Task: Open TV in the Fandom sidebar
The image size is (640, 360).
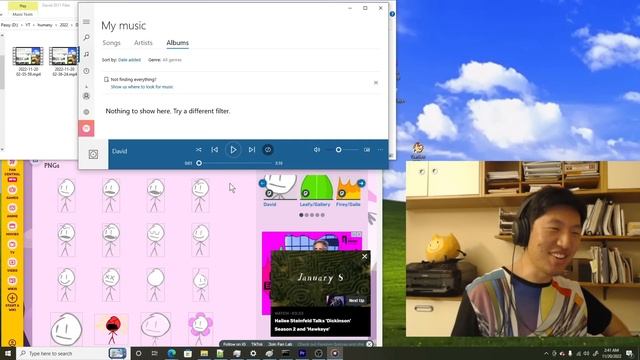Action: tap(12, 247)
